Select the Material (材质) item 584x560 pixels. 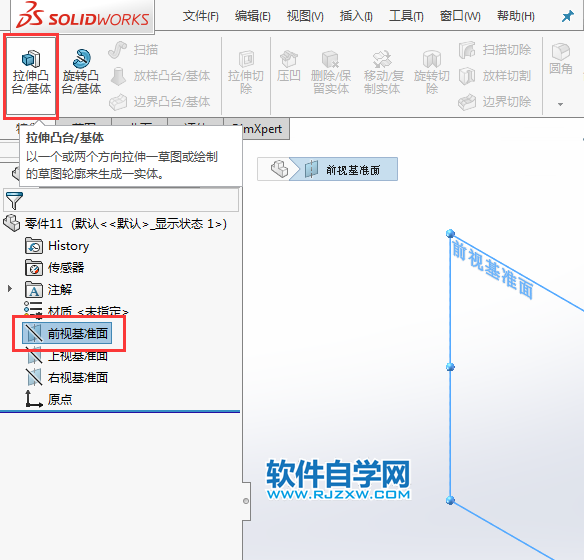76,311
